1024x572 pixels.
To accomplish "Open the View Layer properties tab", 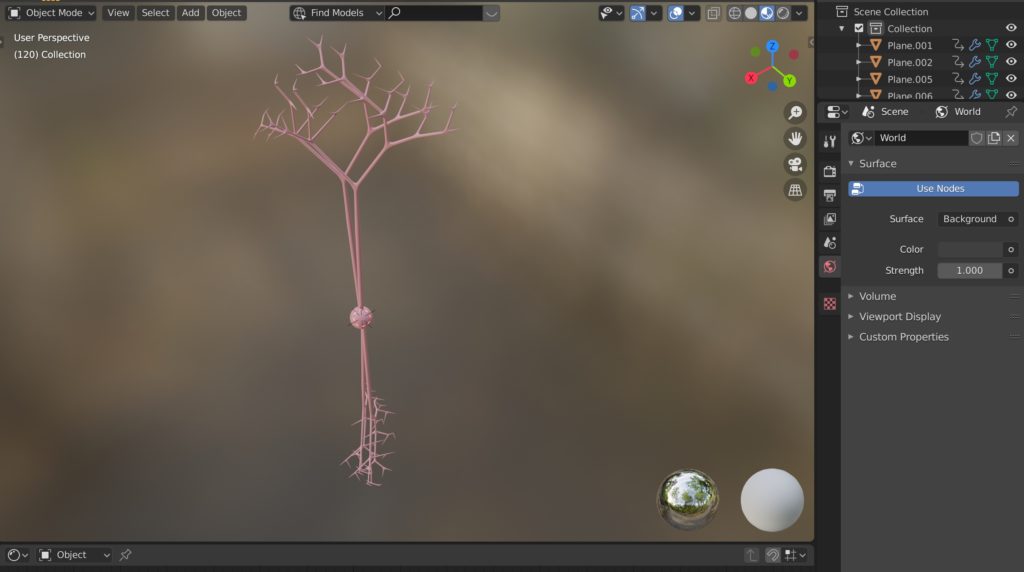I will pyautogui.click(x=829, y=219).
